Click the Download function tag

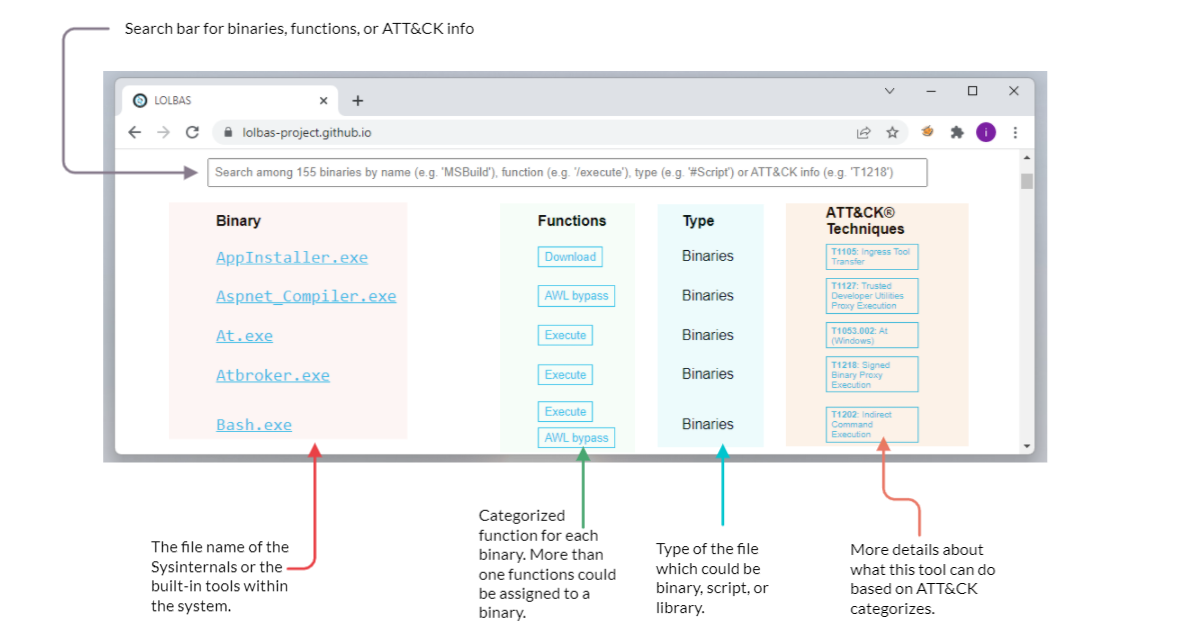[570, 257]
